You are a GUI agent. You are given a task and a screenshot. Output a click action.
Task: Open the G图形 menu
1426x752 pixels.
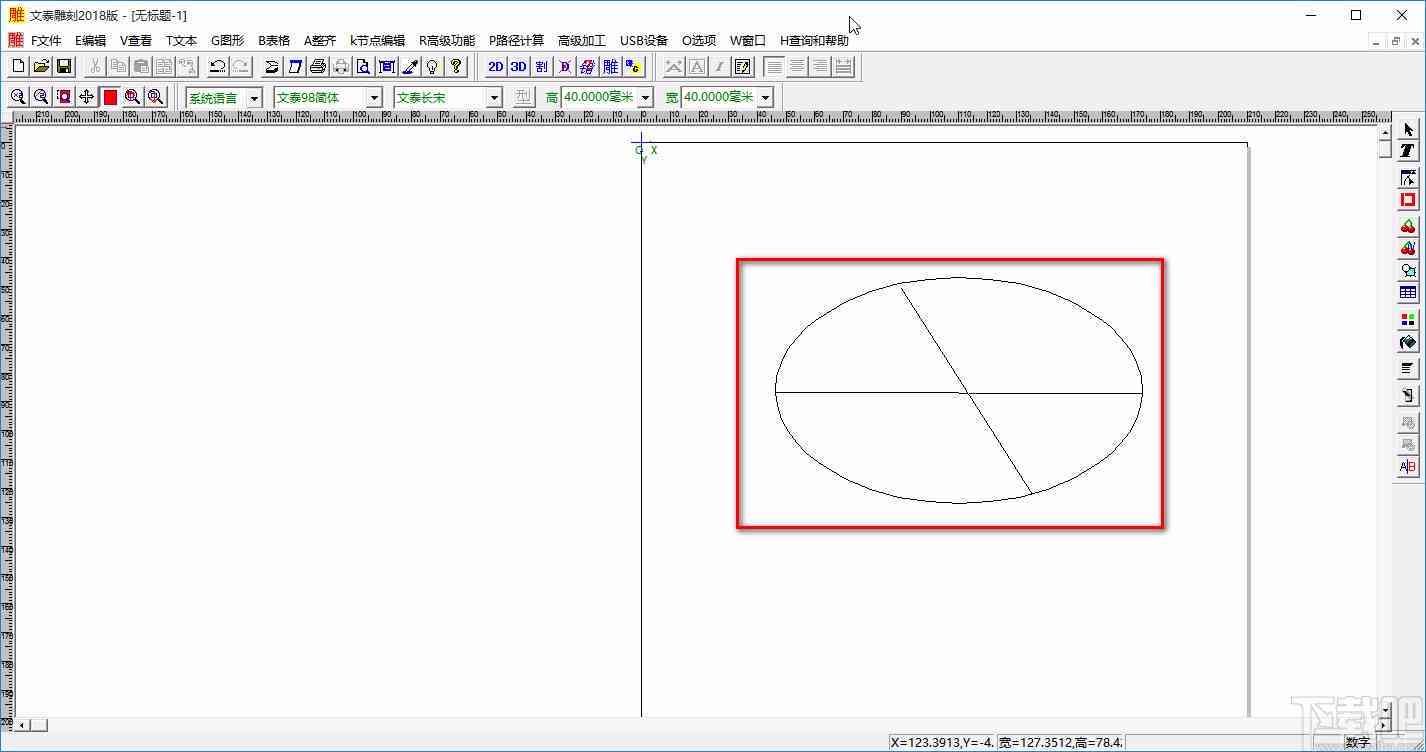point(227,41)
